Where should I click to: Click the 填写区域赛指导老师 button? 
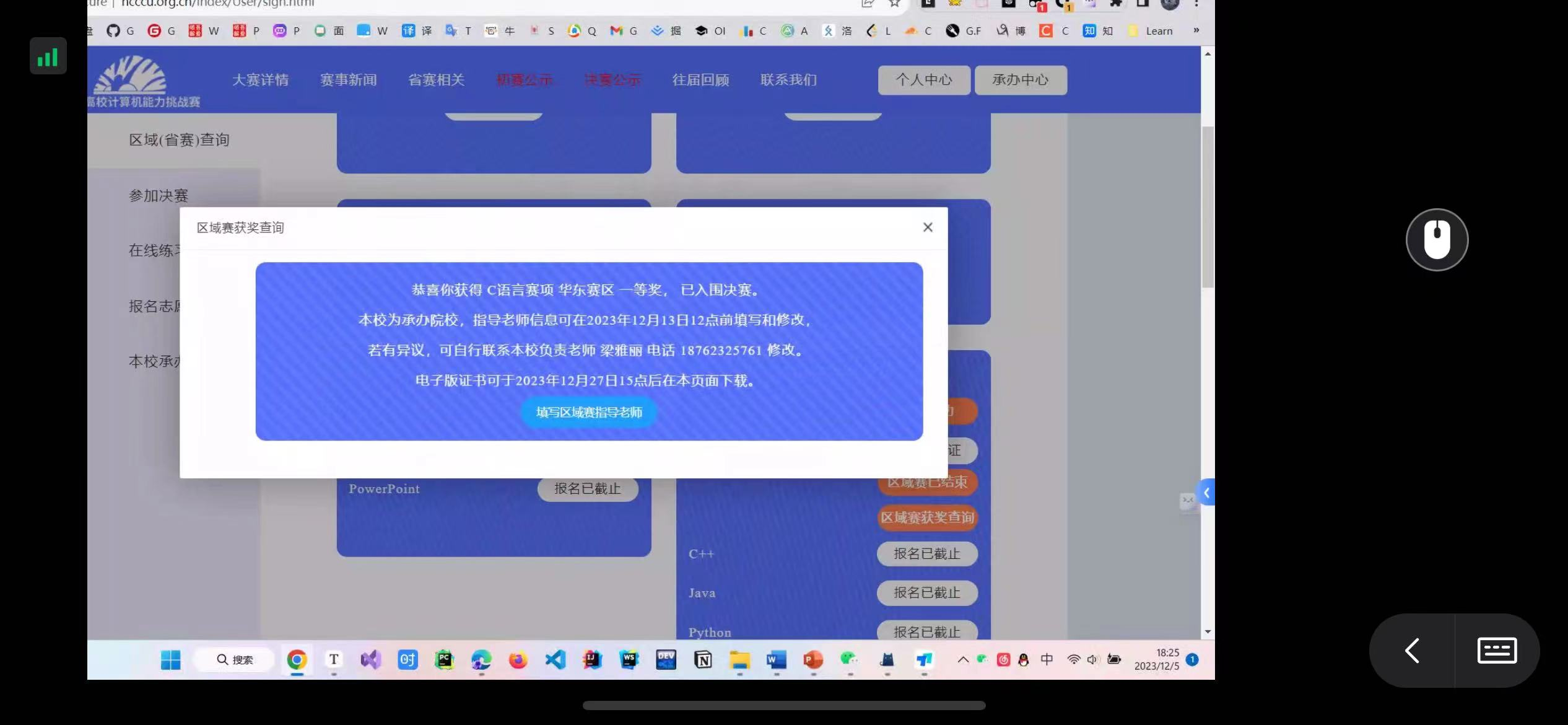tap(588, 412)
